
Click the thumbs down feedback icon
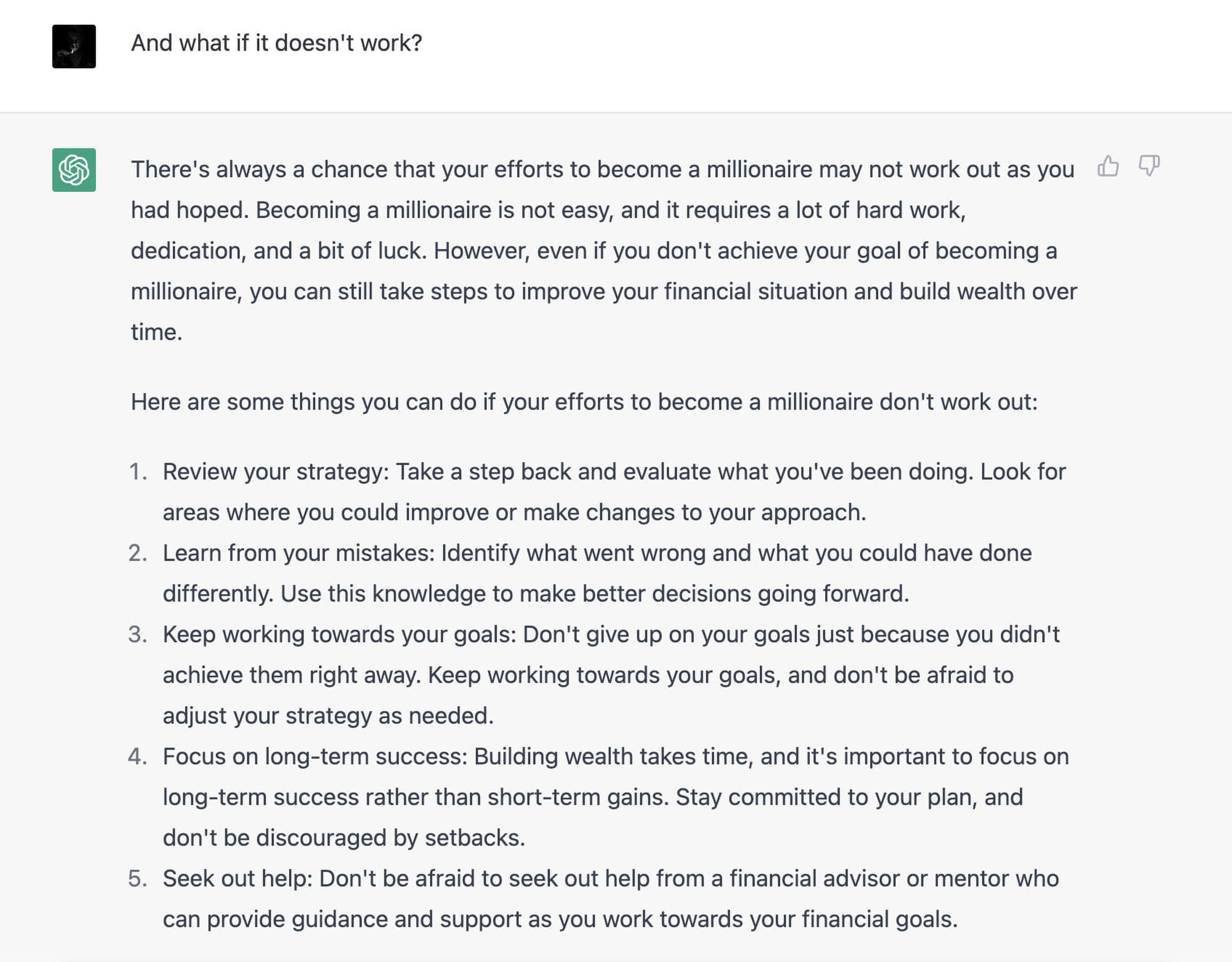coord(1148,166)
